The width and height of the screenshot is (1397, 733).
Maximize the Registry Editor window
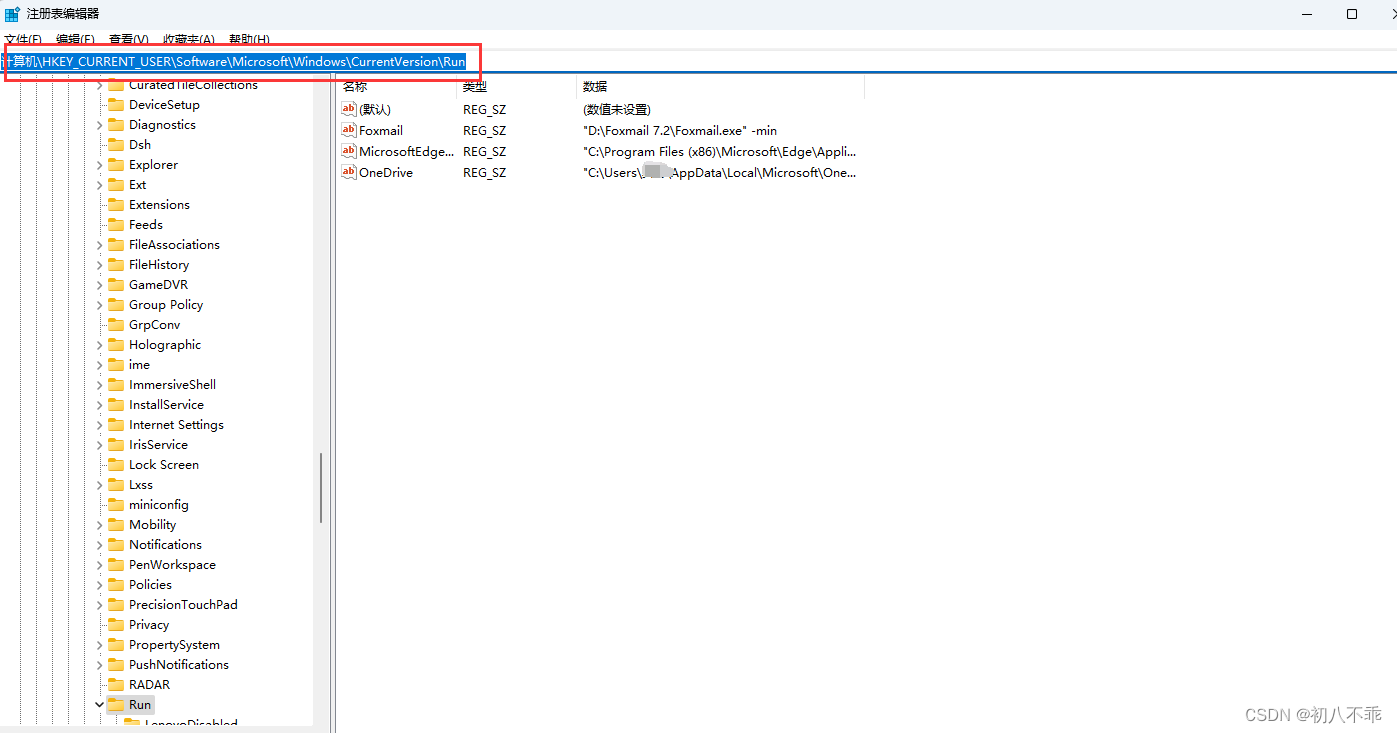tap(1352, 14)
